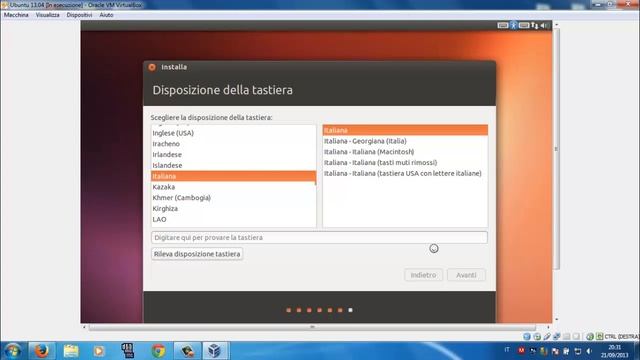Image resolution: width=640 pixels, height=360 pixels.
Task: Select Italiana - Italiana (Macintosh) variant
Action: click(x=405, y=152)
